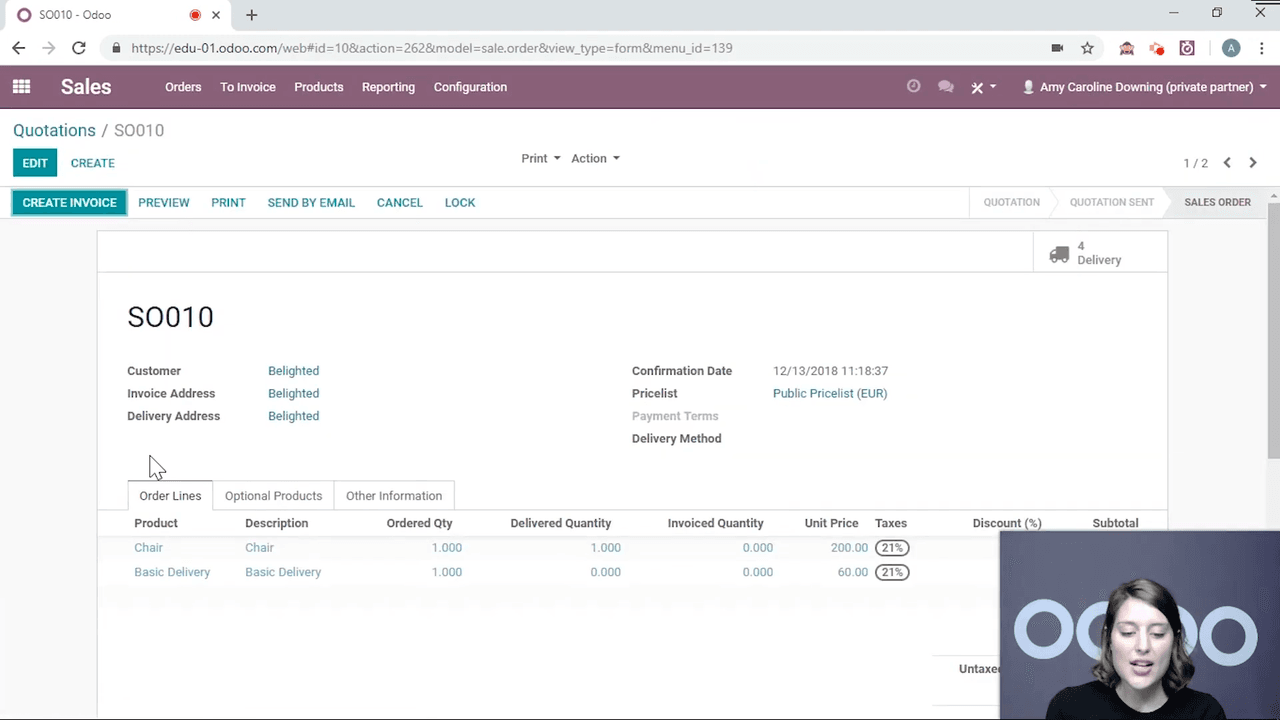Open the Amy Caroline Downing user menu
The width and height of the screenshot is (1280, 720).
pyautogui.click(x=1144, y=87)
